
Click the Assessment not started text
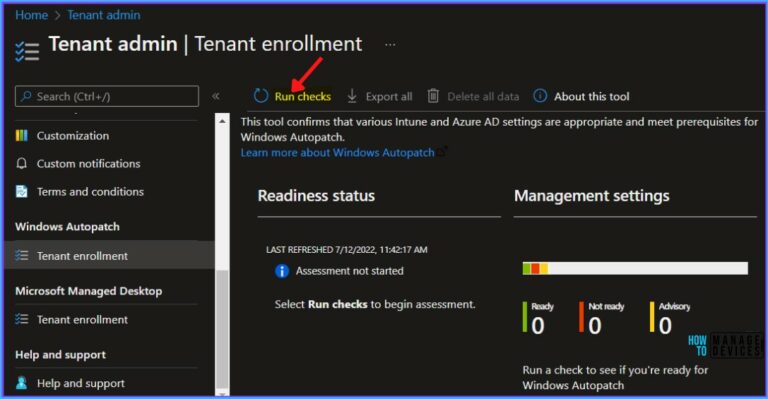350,271
